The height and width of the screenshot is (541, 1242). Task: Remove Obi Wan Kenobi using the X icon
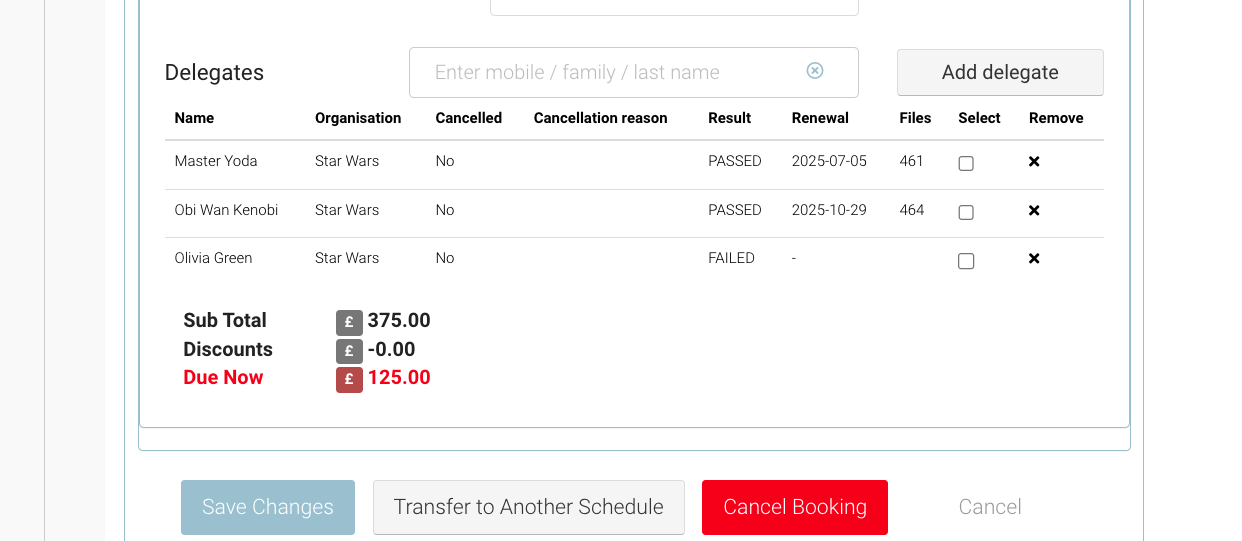[1034, 211]
